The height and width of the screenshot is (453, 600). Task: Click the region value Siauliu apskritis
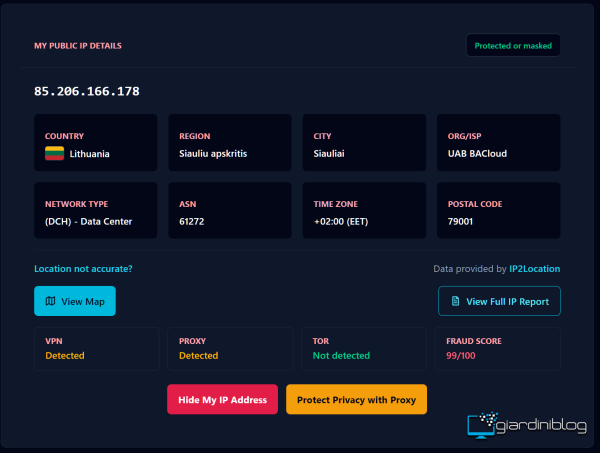(213, 154)
